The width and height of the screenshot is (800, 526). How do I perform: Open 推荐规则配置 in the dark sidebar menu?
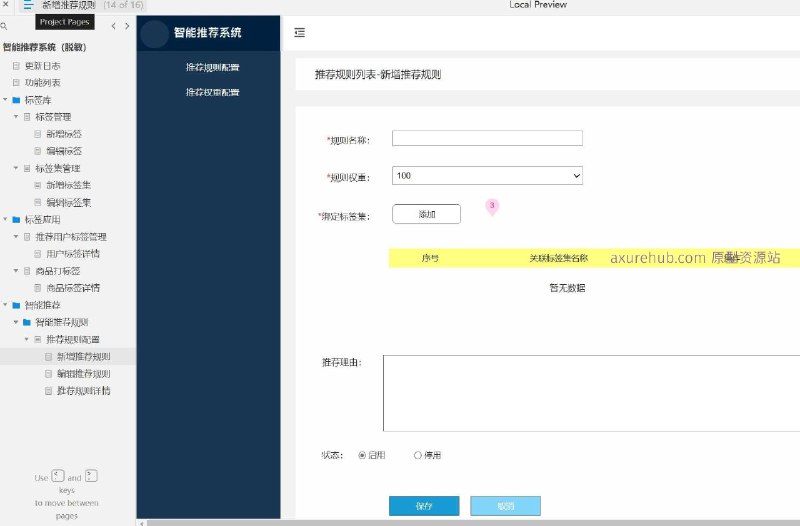(212, 67)
